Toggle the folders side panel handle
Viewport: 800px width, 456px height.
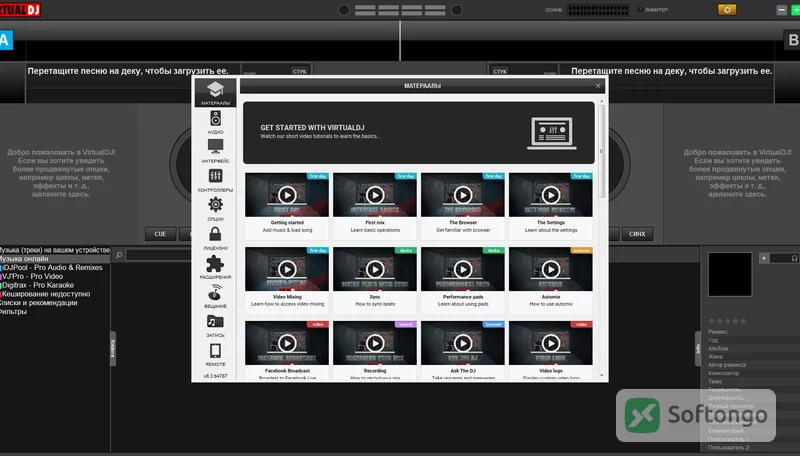[113, 348]
